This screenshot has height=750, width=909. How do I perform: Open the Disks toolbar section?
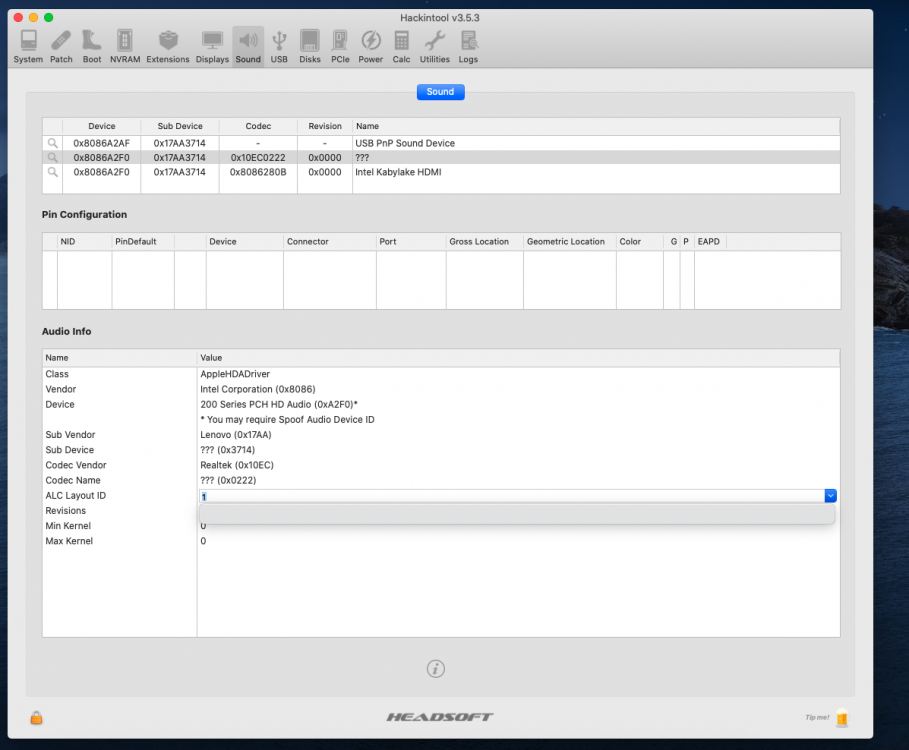310,46
